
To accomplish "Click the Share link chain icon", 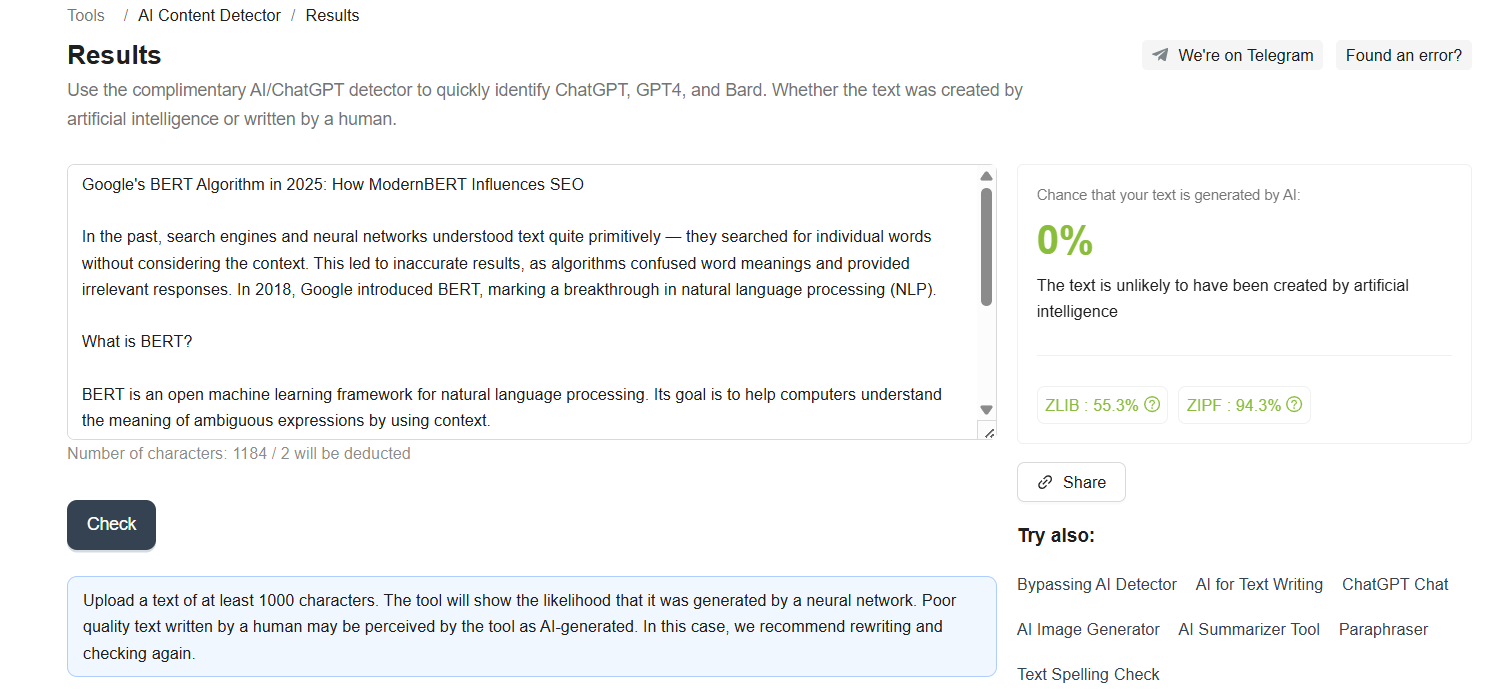I will (1045, 482).
